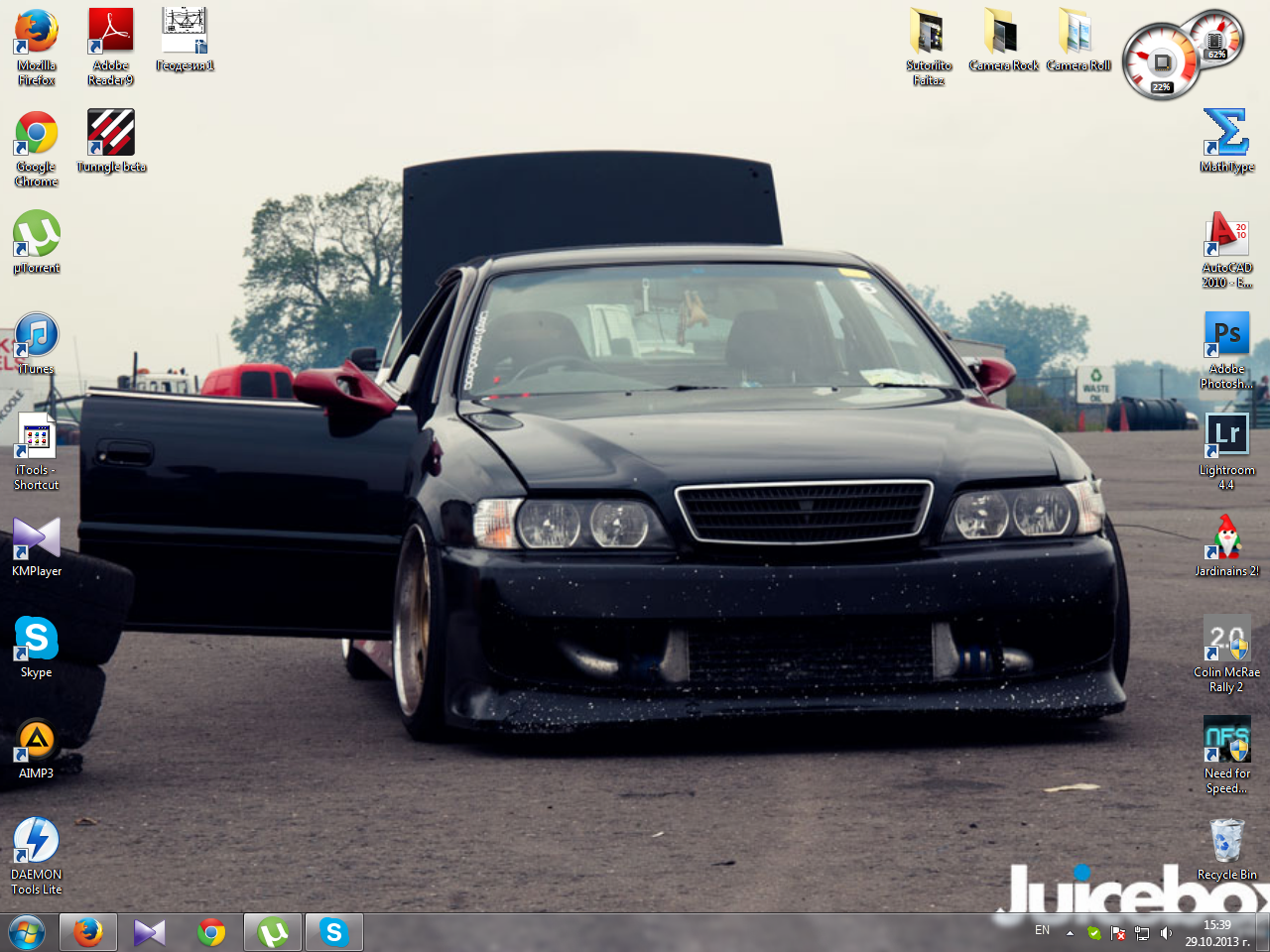
Task: Open the network connection tray icon
Action: click(1142, 933)
